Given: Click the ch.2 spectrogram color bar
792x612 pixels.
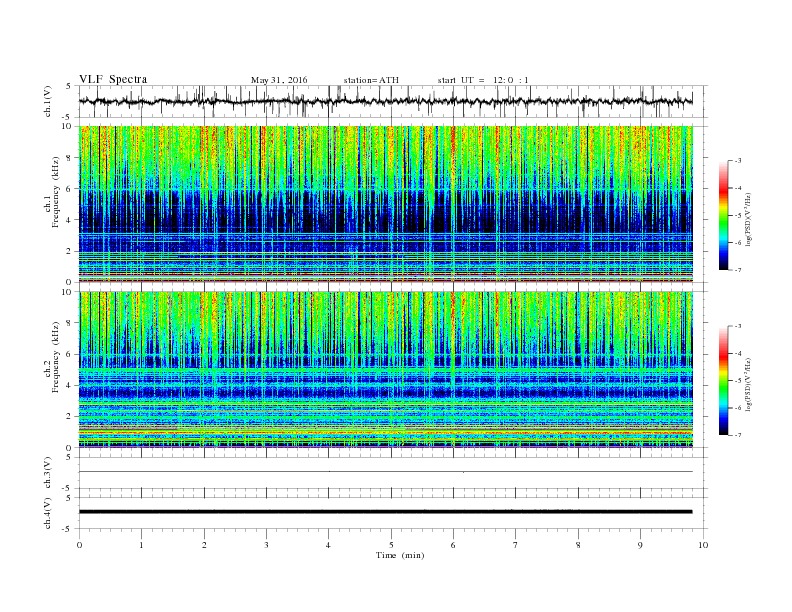Looking at the screenshot, I should pos(723,380).
